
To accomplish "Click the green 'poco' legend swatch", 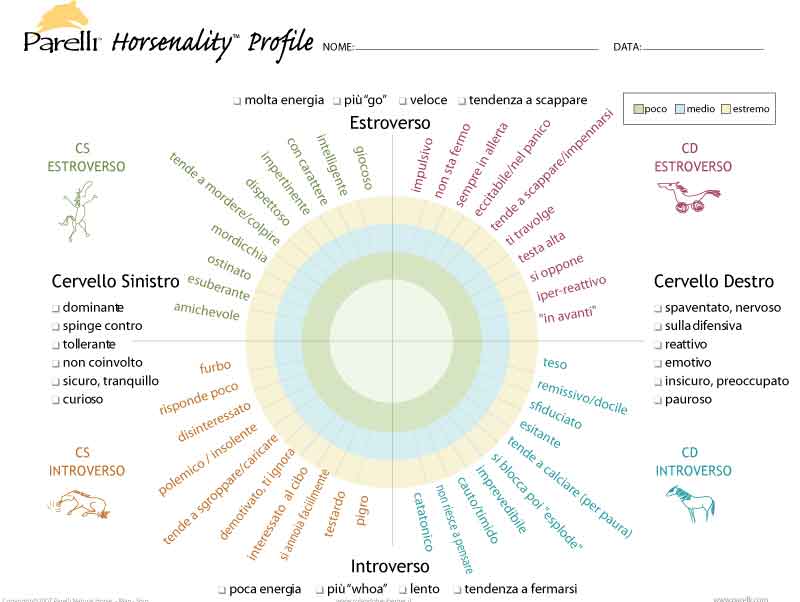I will [x=638, y=109].
